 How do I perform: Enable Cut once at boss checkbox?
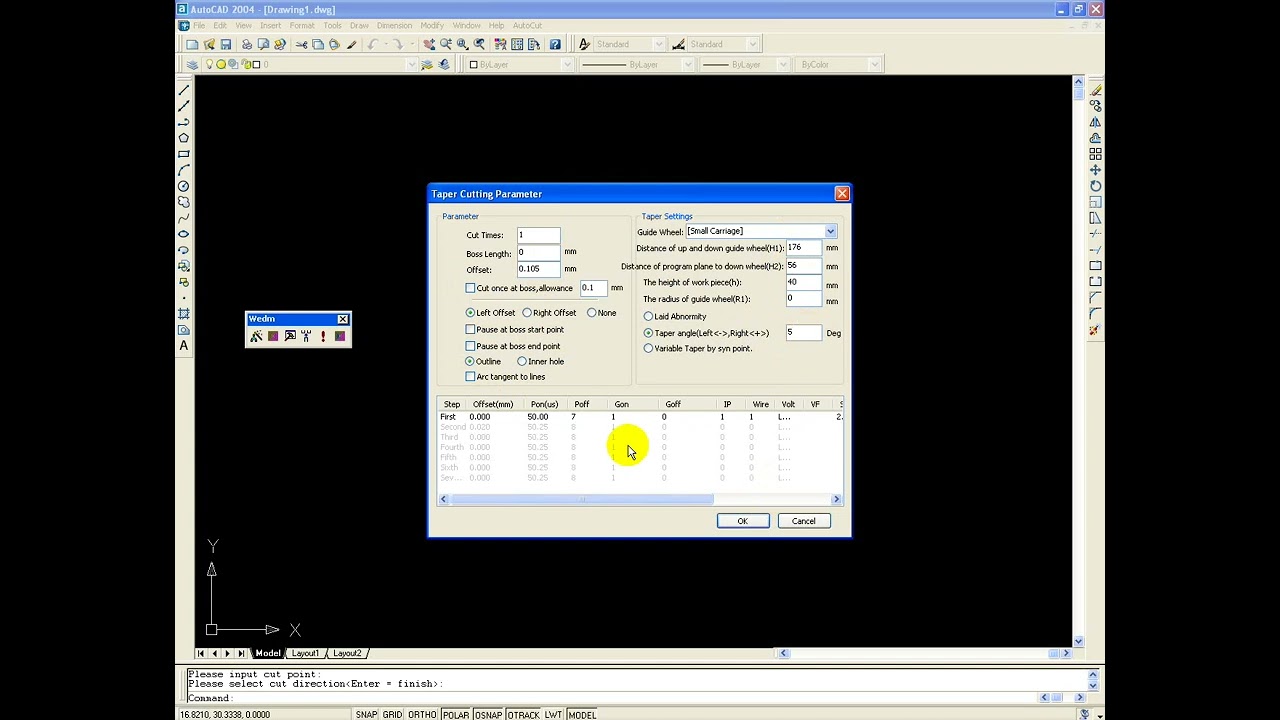[470, 288]
